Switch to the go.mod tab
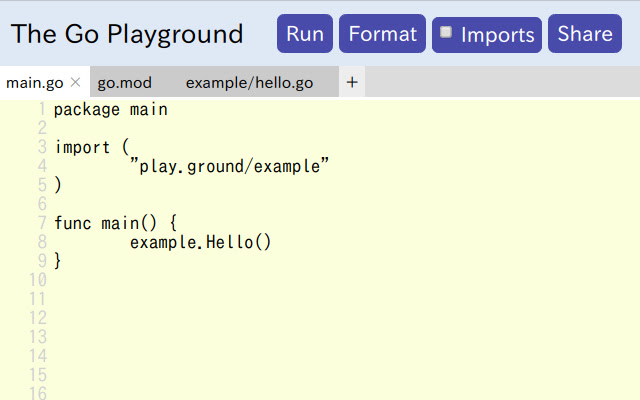This screenshot has width=640, height=400. (124, 83)
